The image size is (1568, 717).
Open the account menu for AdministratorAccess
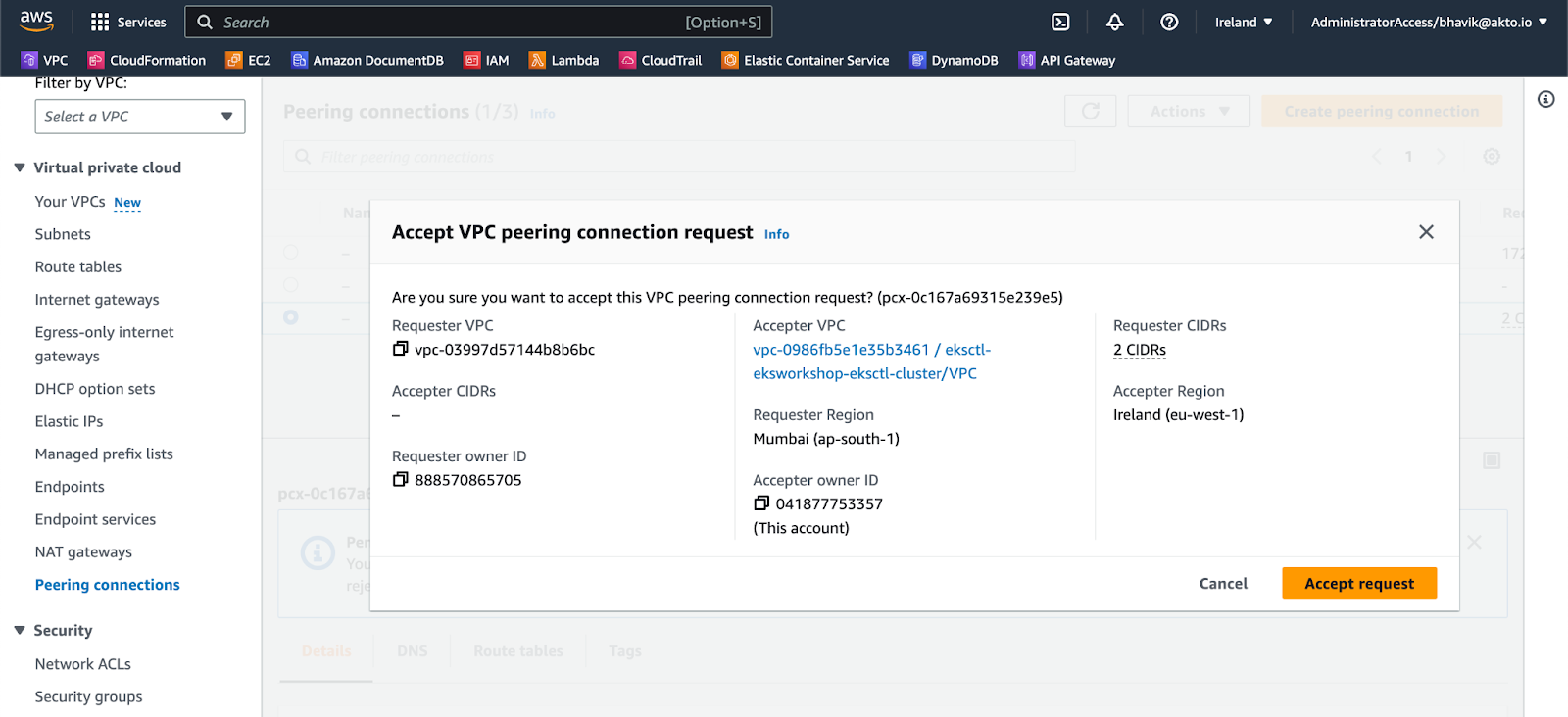tap(1429, 22)
